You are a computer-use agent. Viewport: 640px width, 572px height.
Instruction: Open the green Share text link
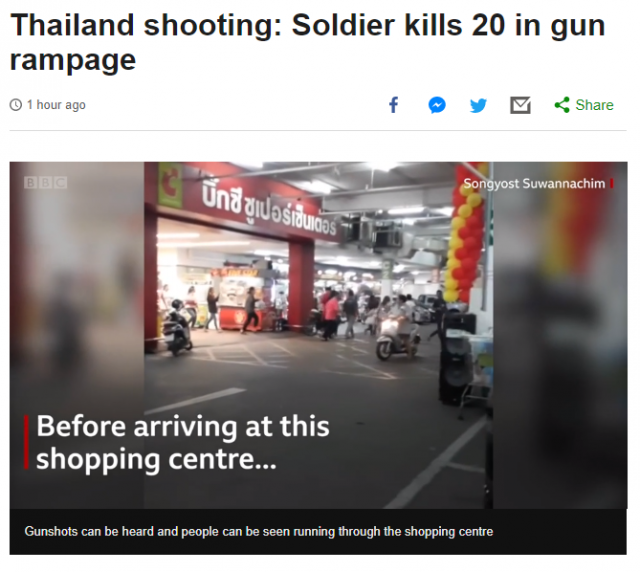click(x=594, y=105)
